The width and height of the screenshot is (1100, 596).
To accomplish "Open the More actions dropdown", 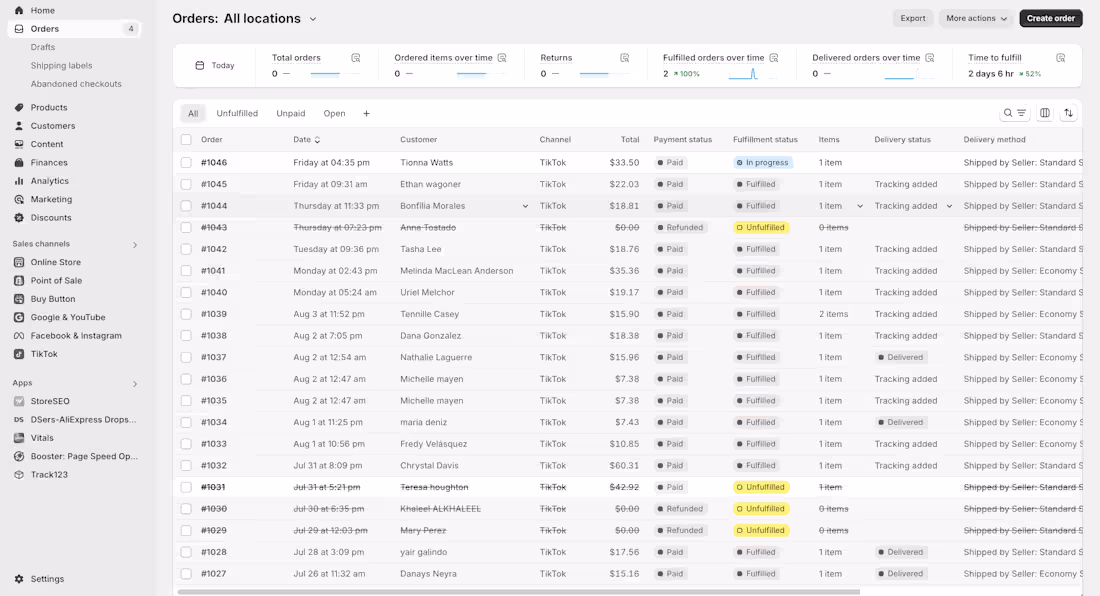I will (x=974, y=17).
